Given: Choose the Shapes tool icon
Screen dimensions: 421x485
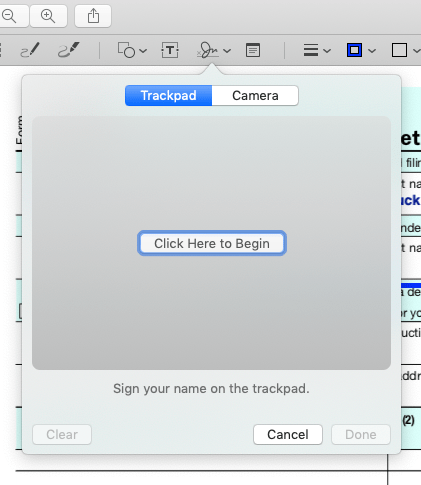Looking at the screenshot, I should 126,50.
